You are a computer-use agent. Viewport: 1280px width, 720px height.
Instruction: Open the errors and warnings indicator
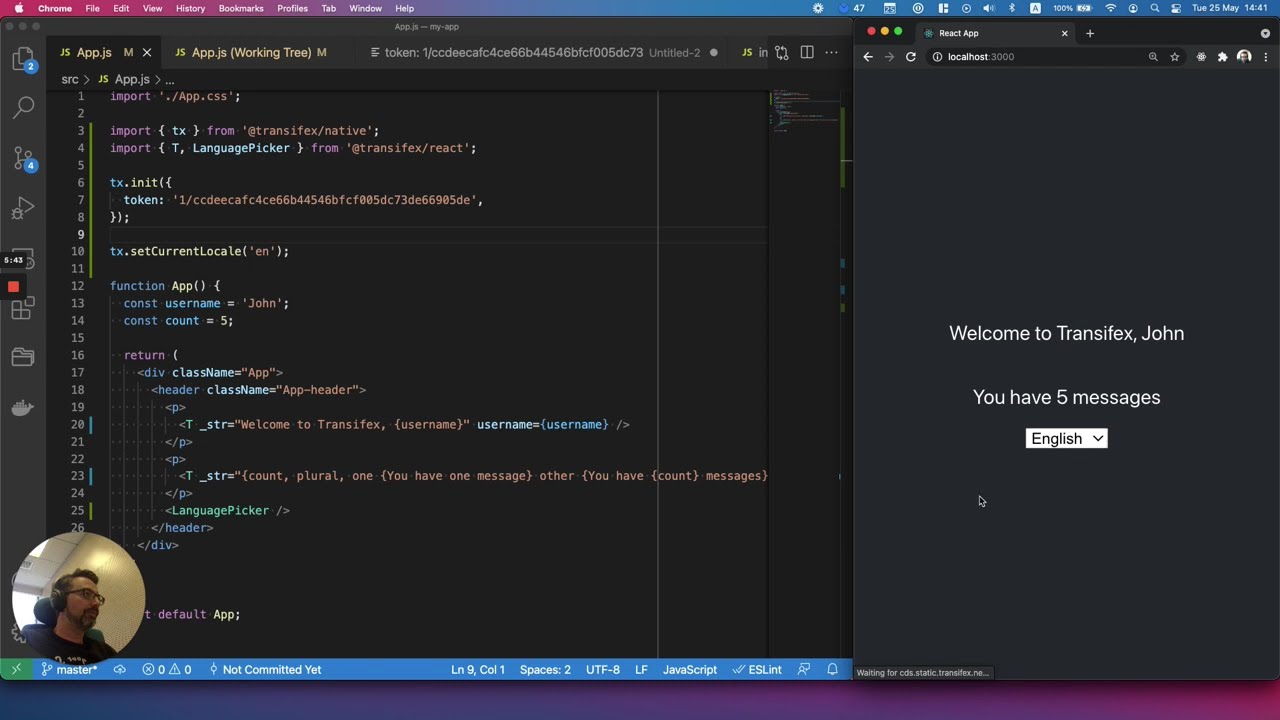(167, 669)
